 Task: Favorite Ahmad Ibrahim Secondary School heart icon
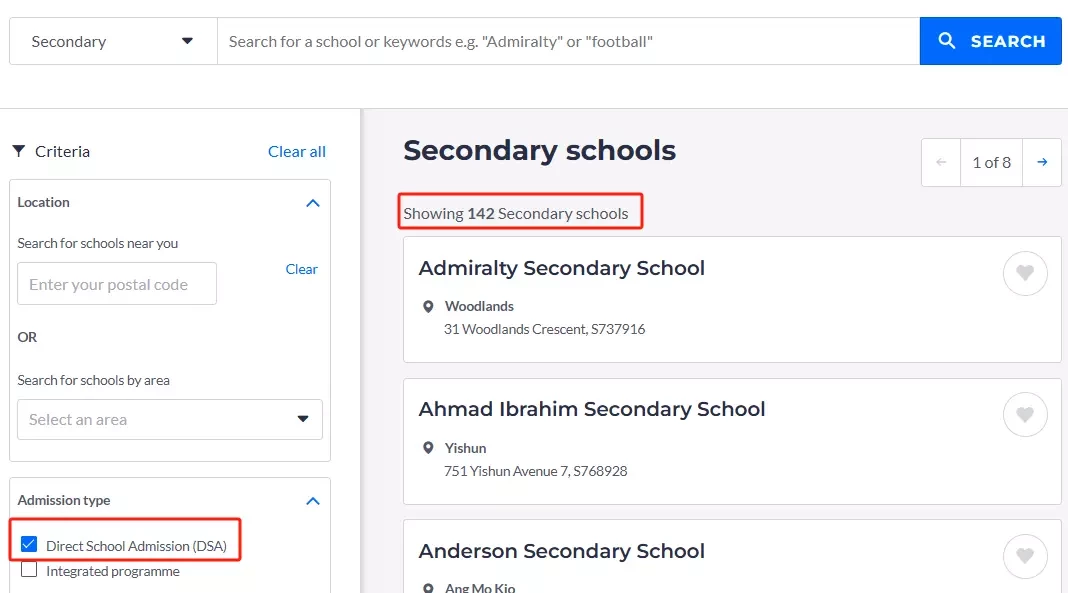[1025, 414]
